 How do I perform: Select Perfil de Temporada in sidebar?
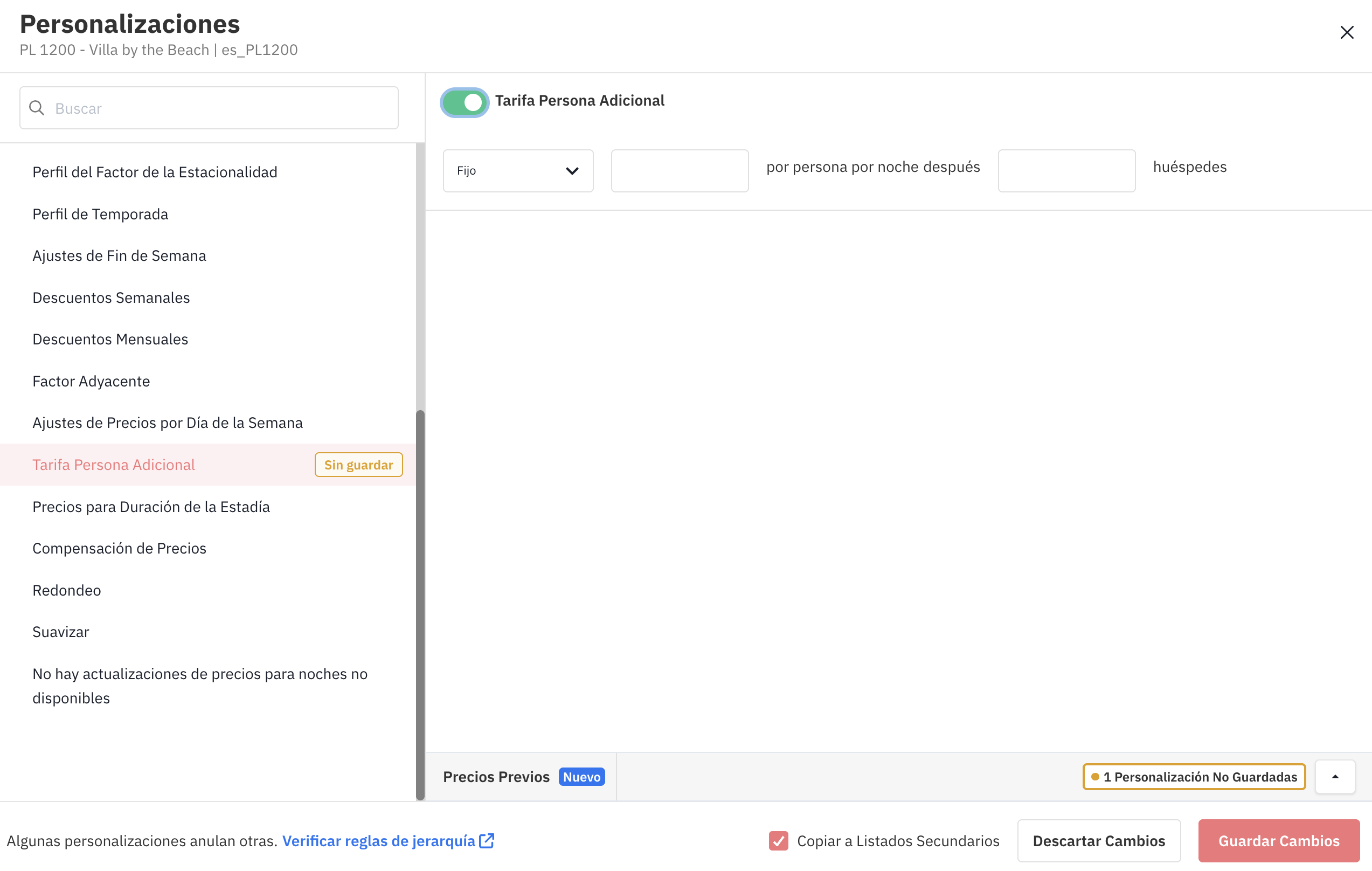(x=100, y=214)
